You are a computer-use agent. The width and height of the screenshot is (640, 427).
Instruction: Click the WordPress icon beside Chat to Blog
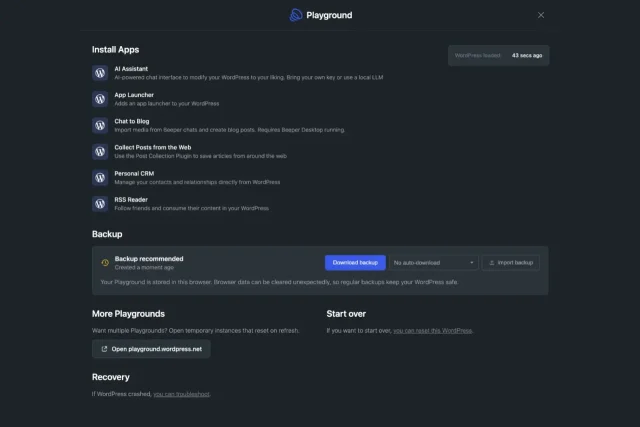(100, 125)
